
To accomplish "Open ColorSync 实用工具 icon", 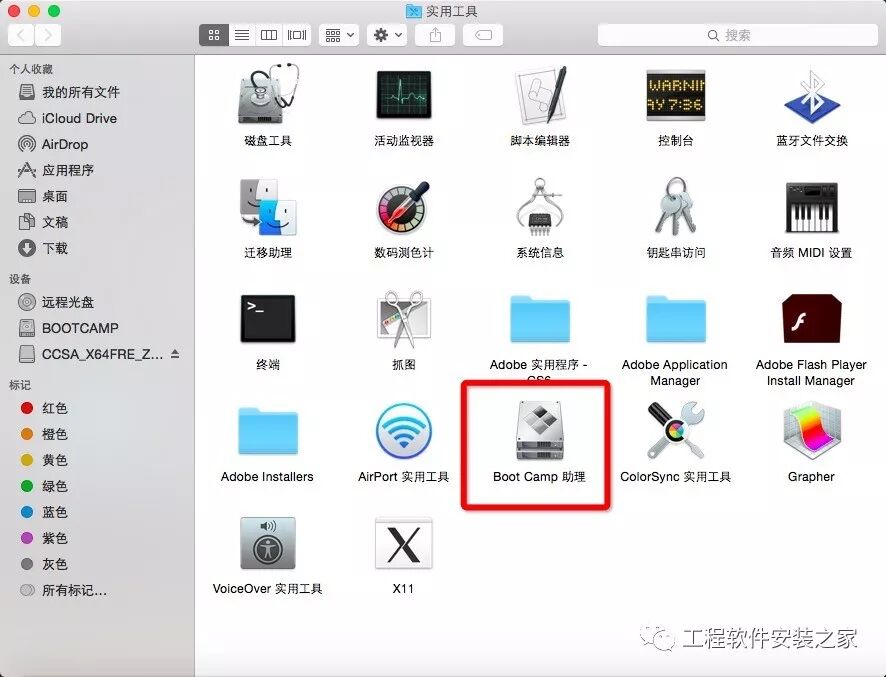I will coord(676,431).
